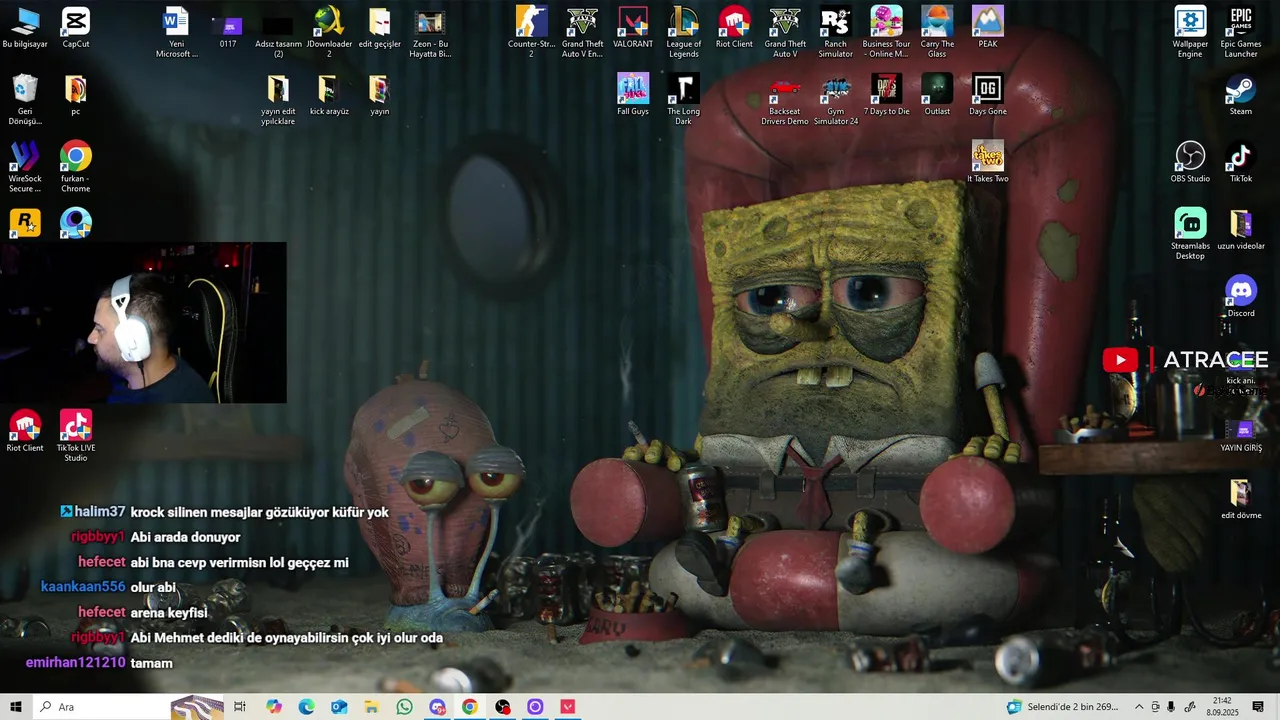
Task: Open the Geri Dönüşüm recycle bin
Action: point(25,100)
